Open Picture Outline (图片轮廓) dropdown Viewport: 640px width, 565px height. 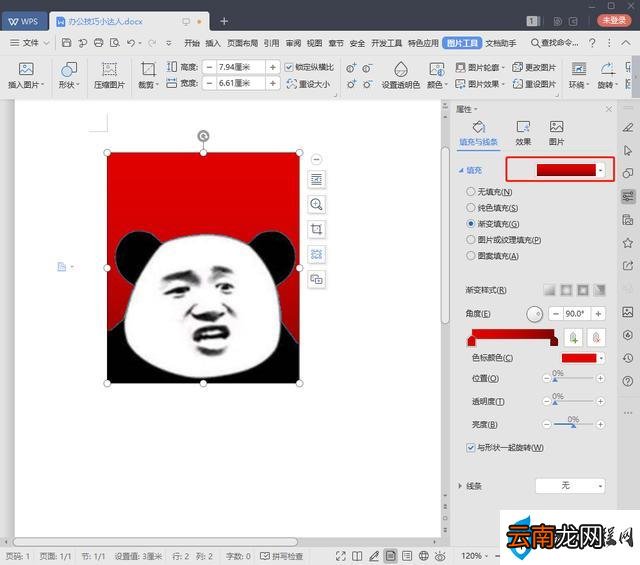pyautogui.click(x=480, y=67)
